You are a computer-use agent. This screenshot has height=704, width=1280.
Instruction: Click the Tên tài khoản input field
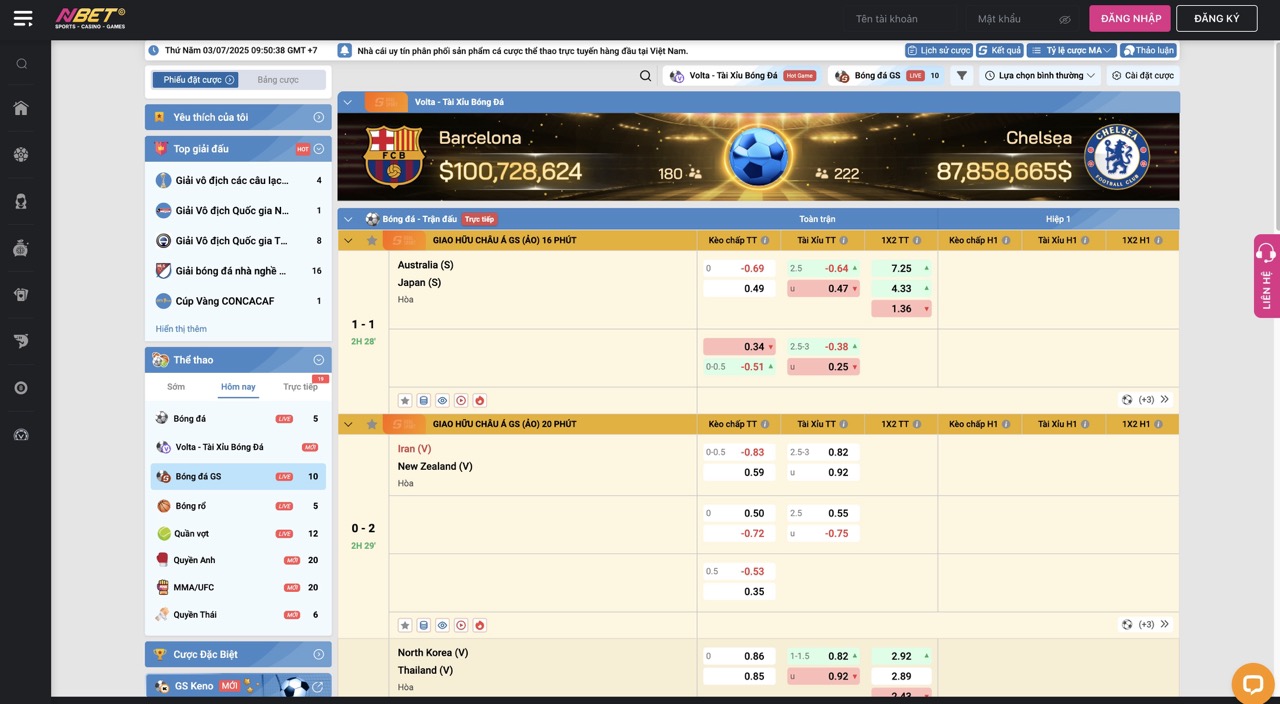[x=898, y=19]
